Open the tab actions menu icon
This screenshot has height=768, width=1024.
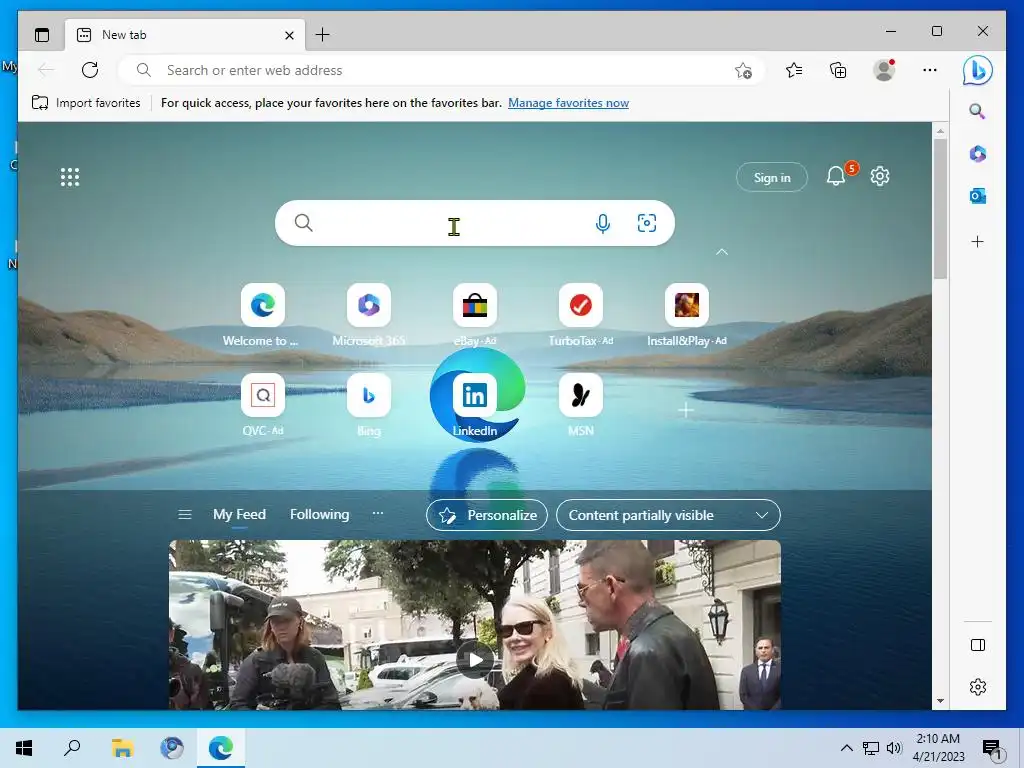(42, 35)
